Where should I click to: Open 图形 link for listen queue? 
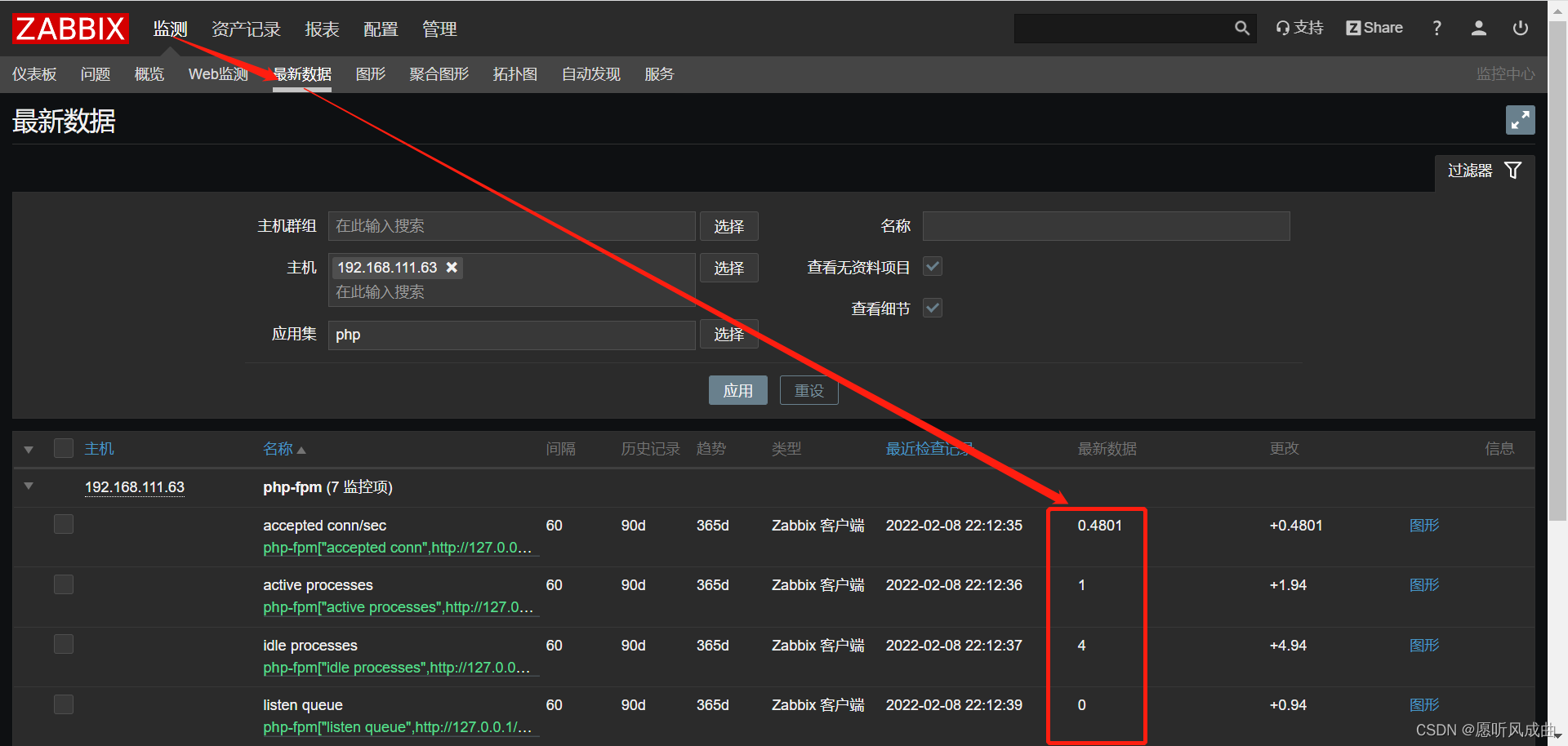point(1424,705)
